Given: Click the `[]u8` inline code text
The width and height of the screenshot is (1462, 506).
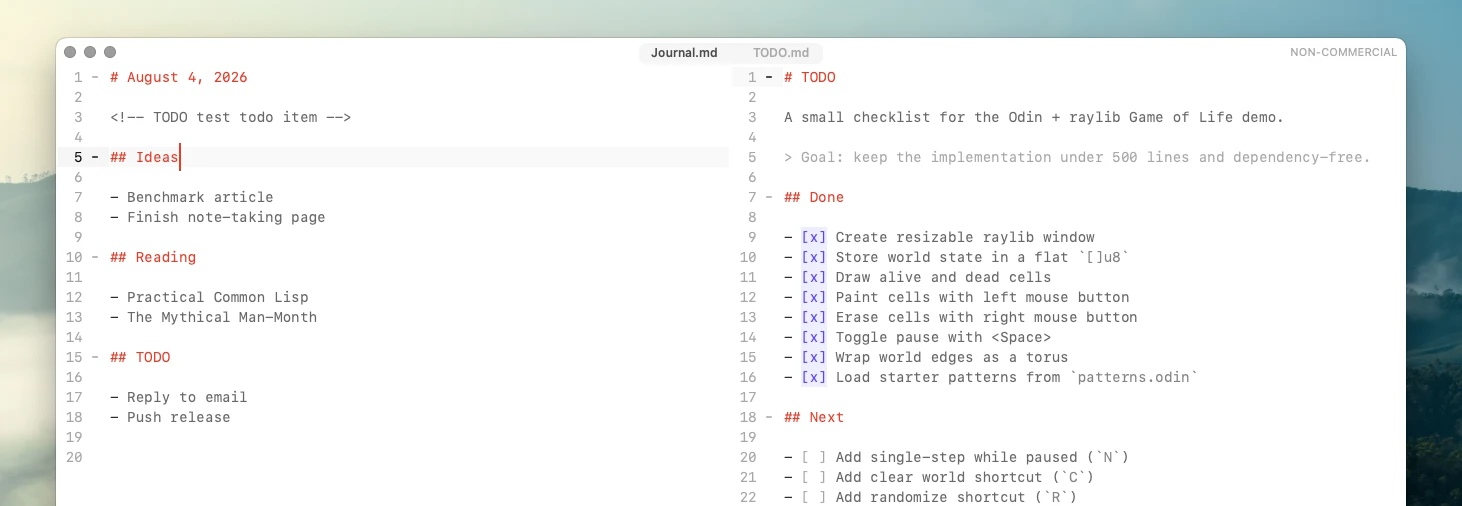Looking at the screenshot, I should pyautogui.click(x=1103, y=257).
